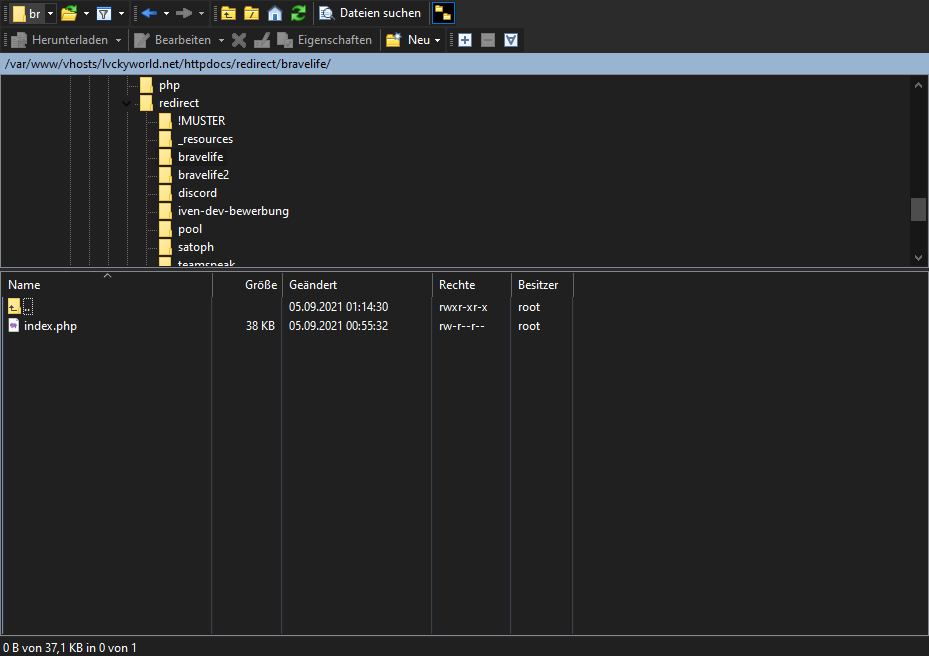The width and height of the screenshot is (929, 656).
Task: Select the index.php file
Action: [x=50, y=326]
